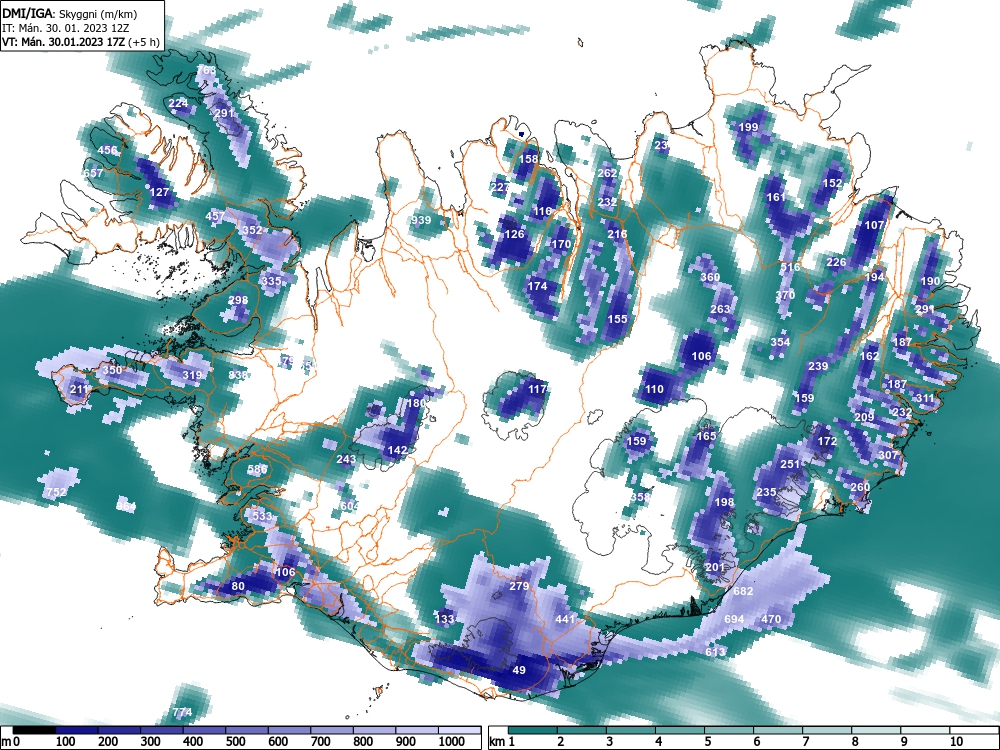The height and width of the screenshot is (750, 1000).
Task: Click the 216 visibility label
Action: (x=617, y=235)
